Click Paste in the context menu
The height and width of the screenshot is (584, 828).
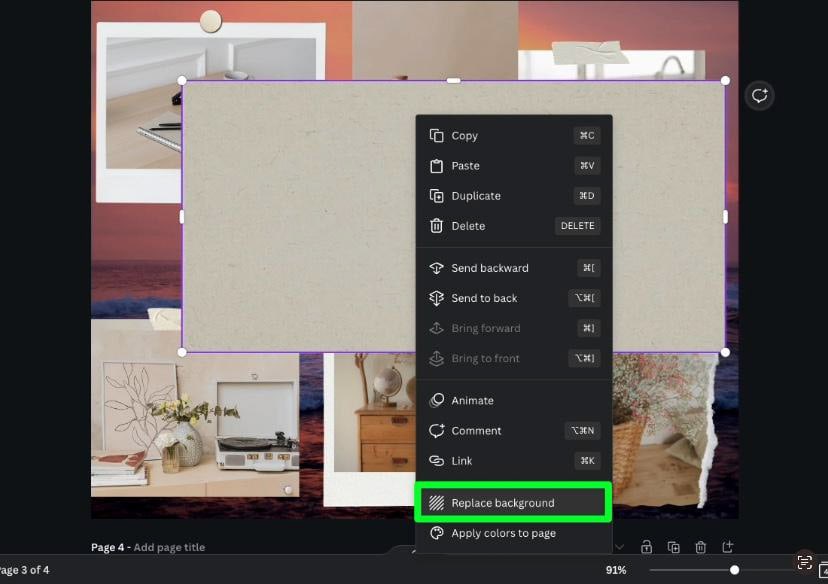[x=465, y=166]
